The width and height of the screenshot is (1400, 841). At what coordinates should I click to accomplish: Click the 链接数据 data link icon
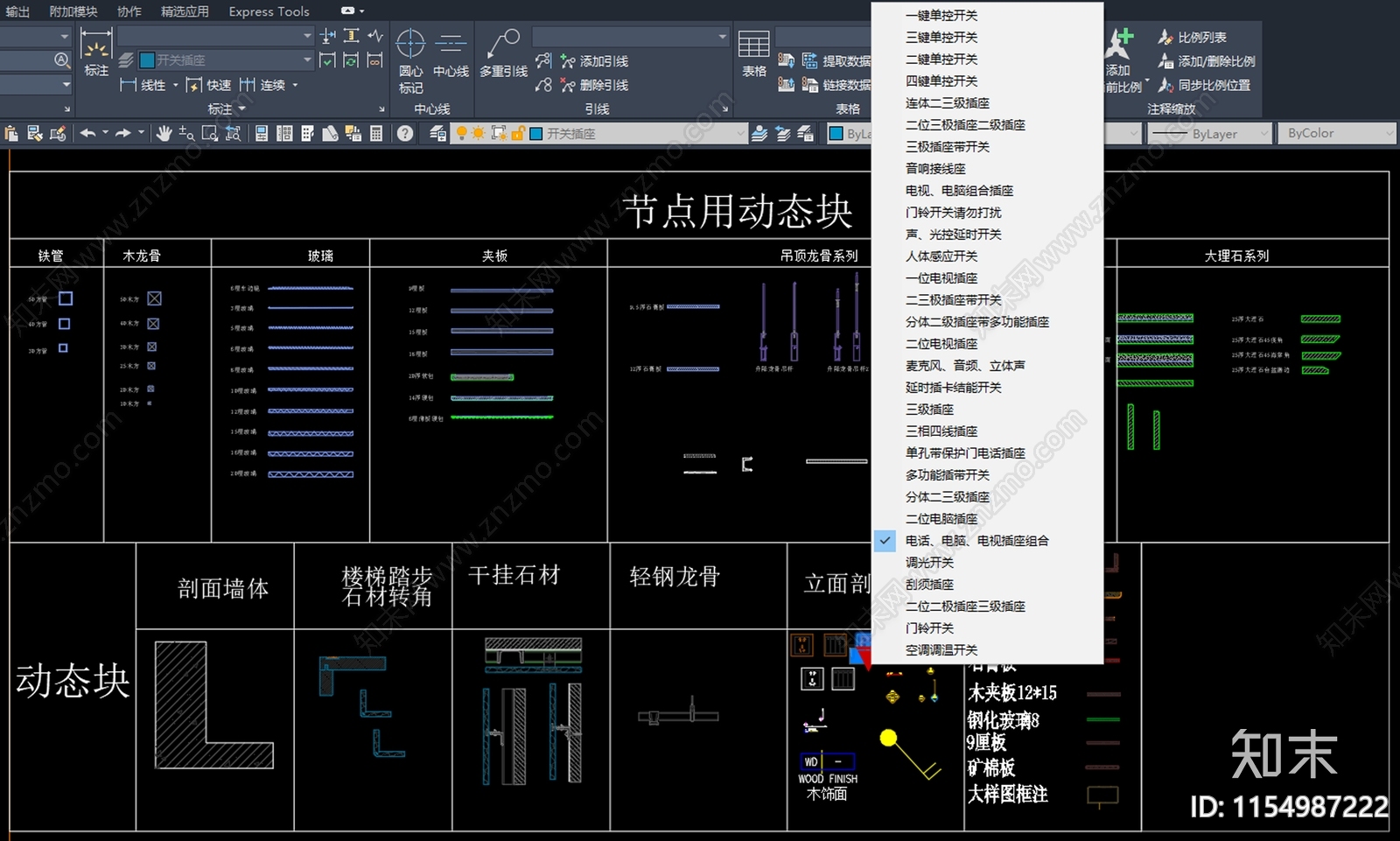pyautogui.click(x=809, y=84)
